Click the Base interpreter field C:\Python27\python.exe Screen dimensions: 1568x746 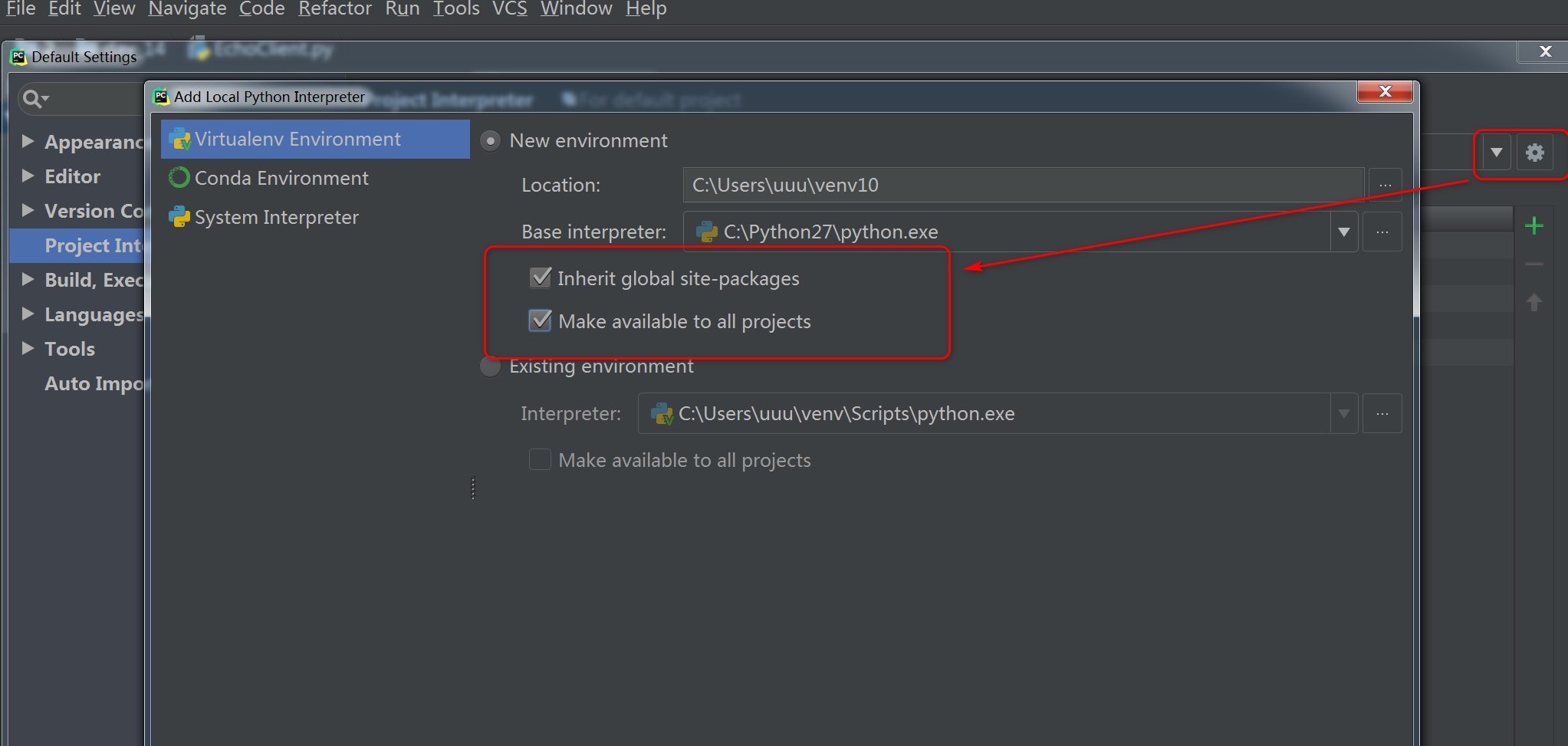point(1007,232)
